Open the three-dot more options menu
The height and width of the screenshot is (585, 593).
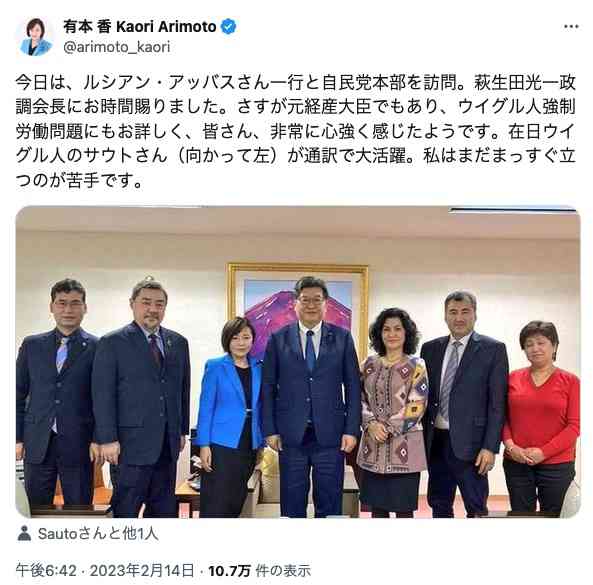point(571,26)
